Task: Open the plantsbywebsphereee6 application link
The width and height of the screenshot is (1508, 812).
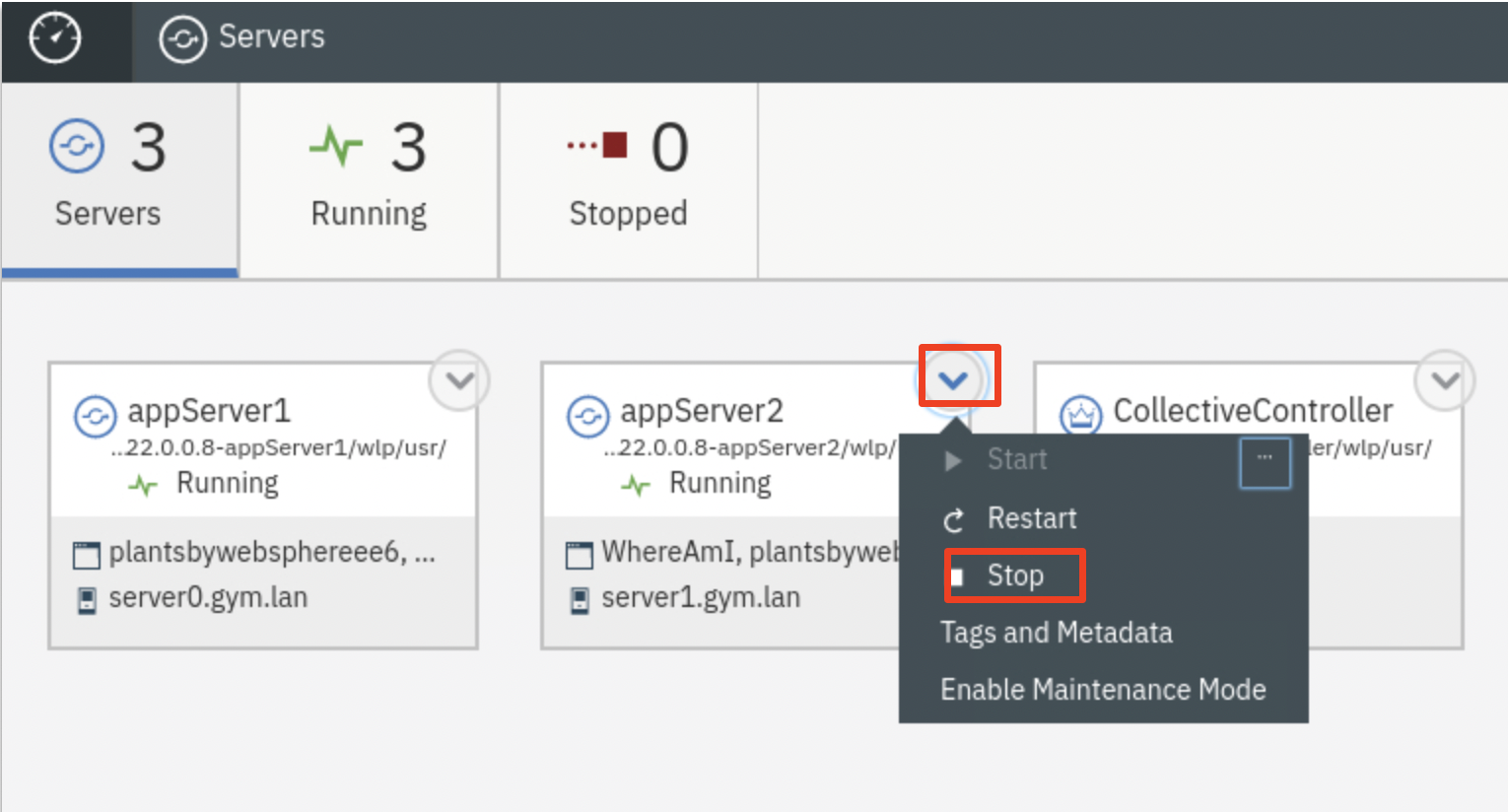Action: (x=207, y=553)
